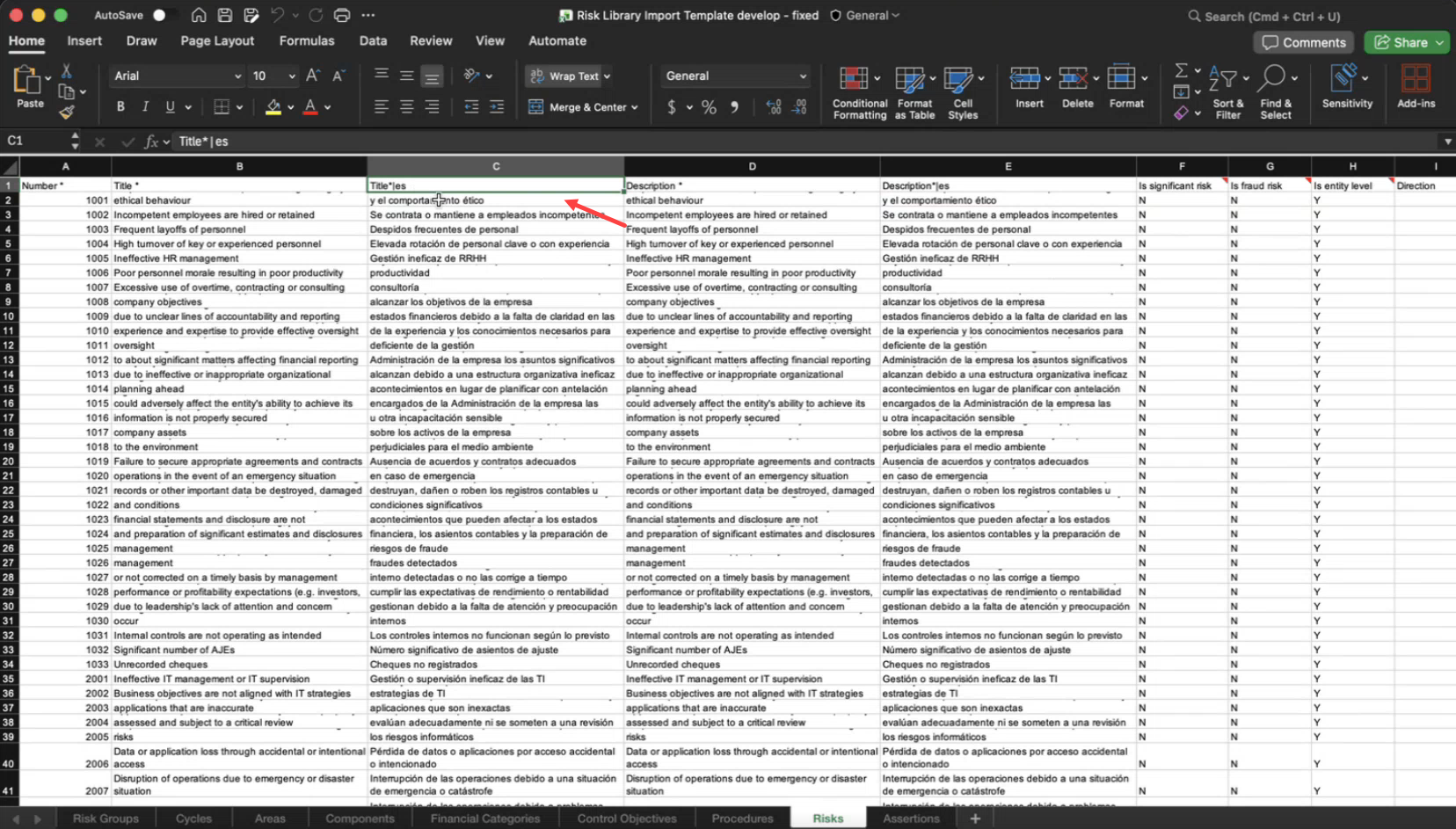Open the Page Layout ribbon tab
This screenshot has width=1456, height=829.
(x=217, y=40)
